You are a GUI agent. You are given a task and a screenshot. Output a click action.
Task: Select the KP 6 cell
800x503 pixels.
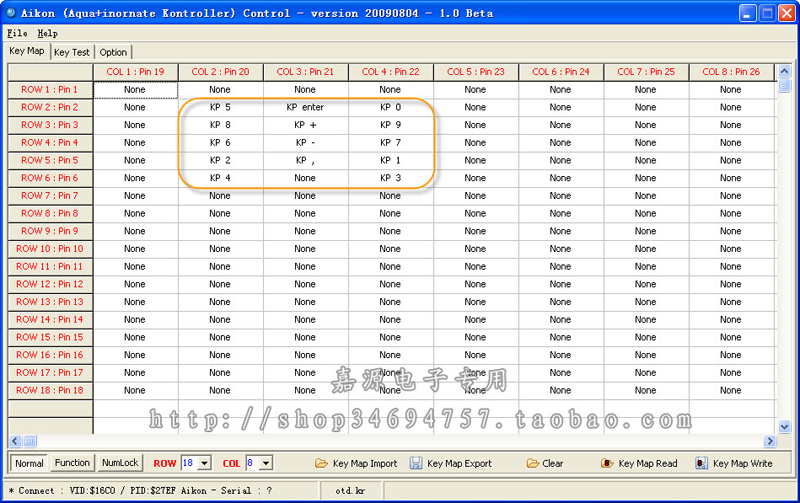coord(220,143)
